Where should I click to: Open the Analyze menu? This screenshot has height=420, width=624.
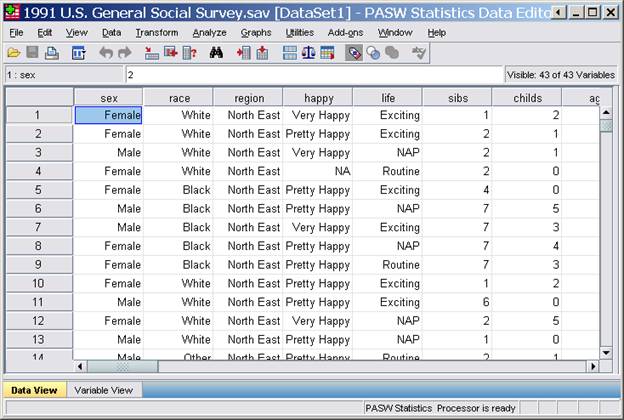209,33
